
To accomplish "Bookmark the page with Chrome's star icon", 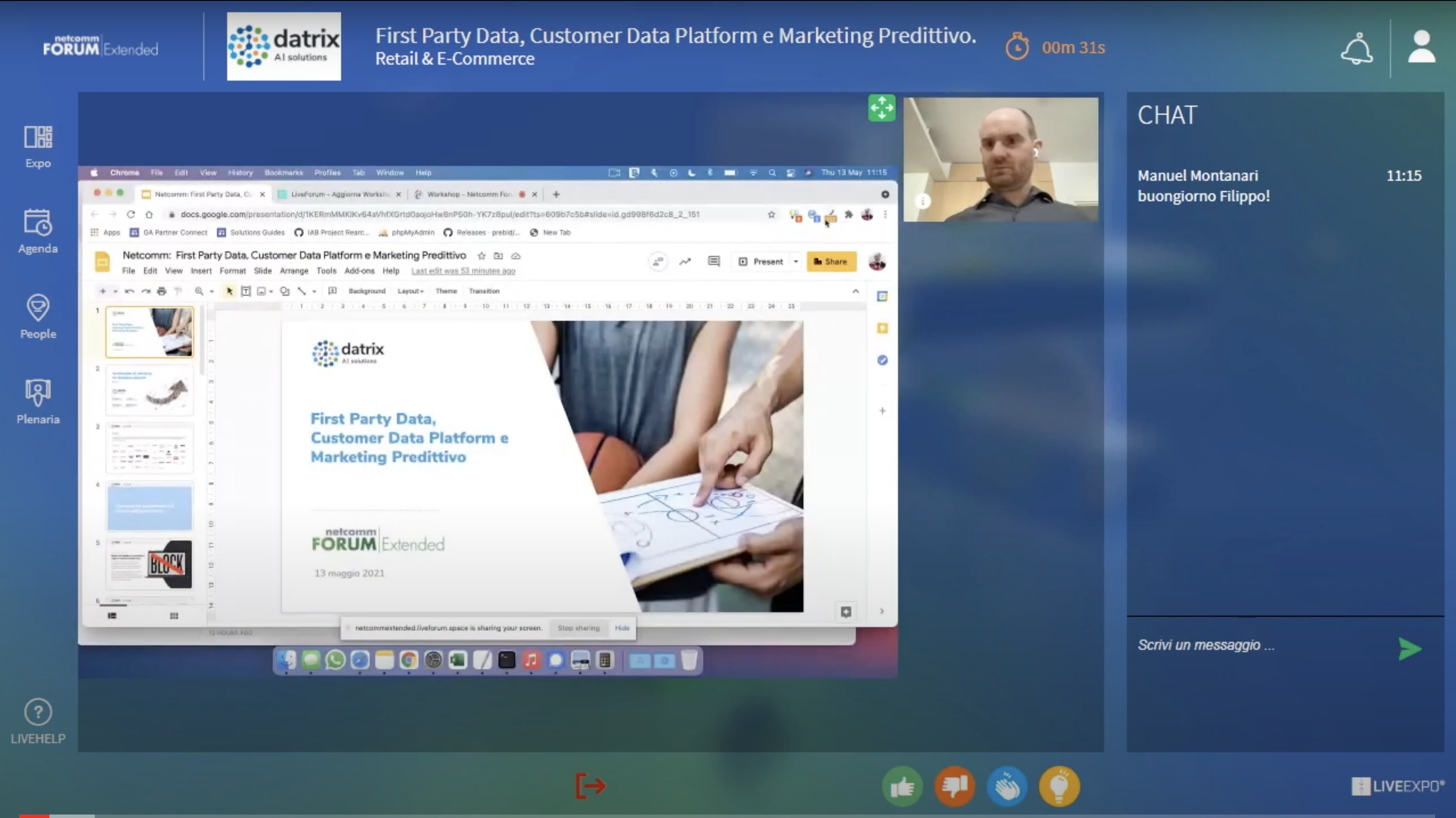I will pos(771,215).
